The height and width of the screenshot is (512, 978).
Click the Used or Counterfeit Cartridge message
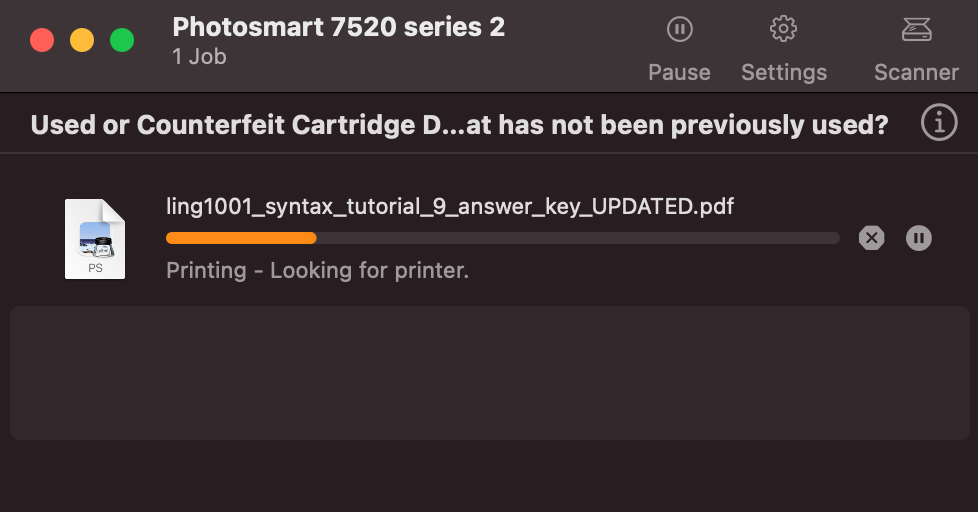(459, 125)
